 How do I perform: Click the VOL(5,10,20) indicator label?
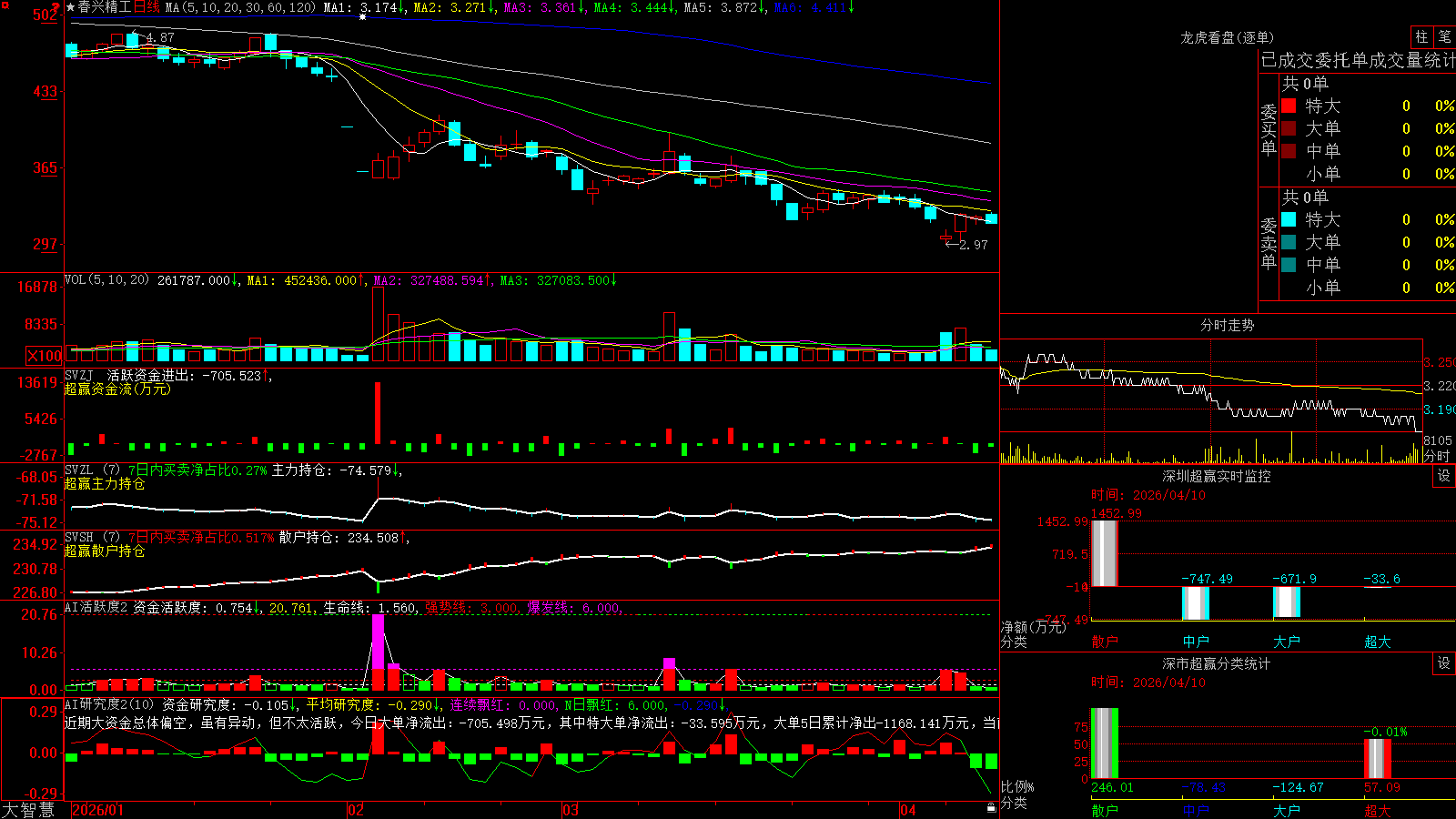coord(106,280)
